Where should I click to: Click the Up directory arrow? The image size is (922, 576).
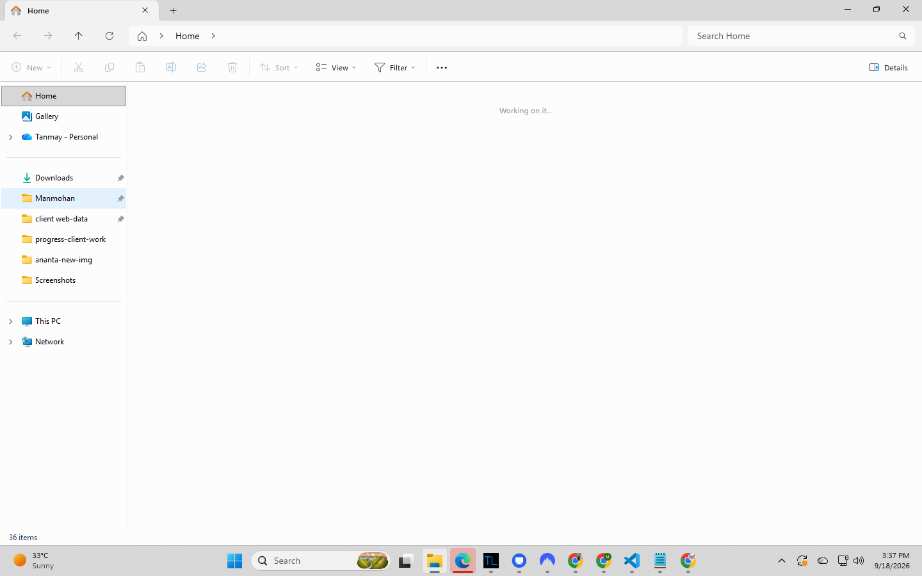click(78, 36)
